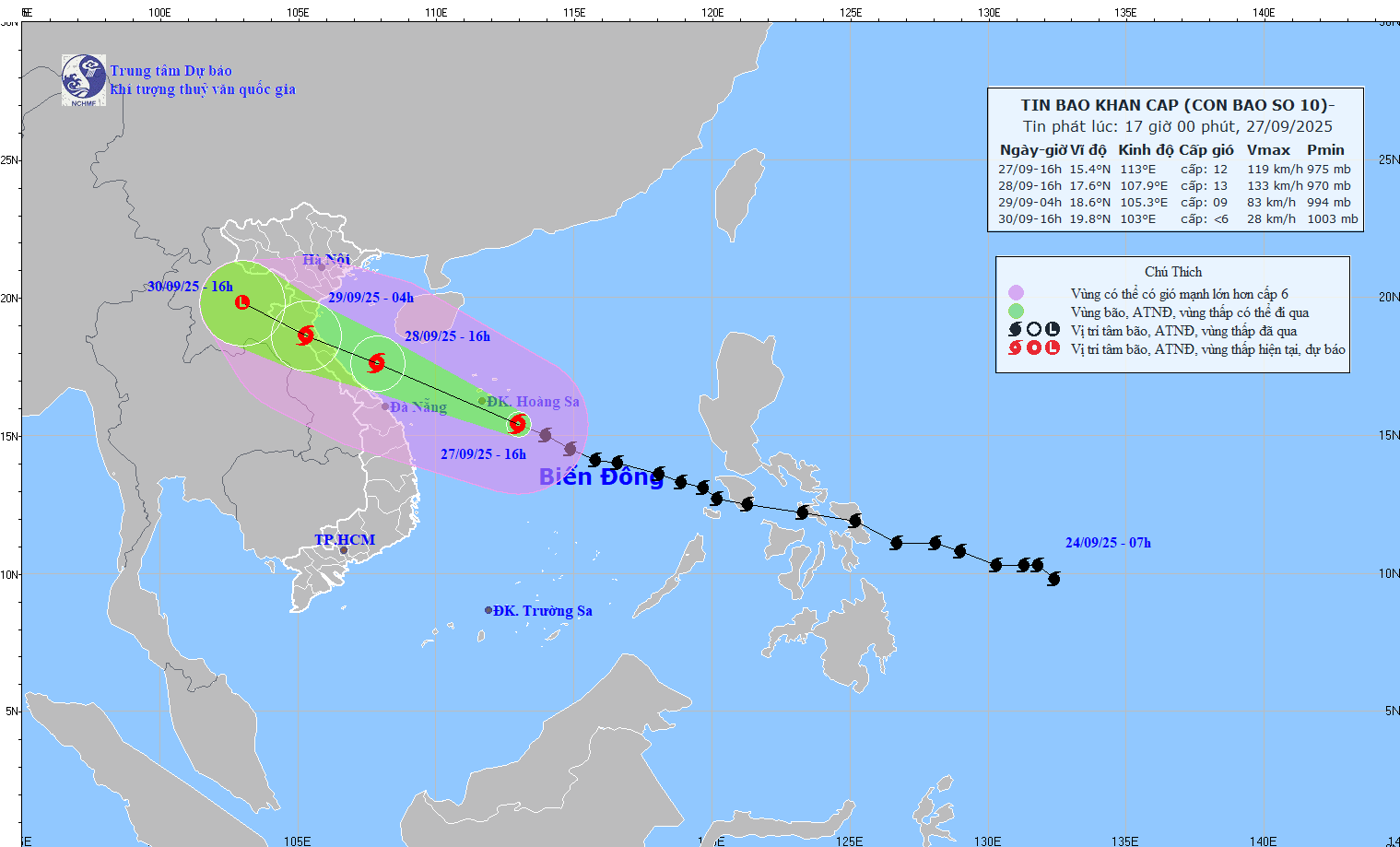This screenshot has width=1400, height=847.
Task: Click the Biển Đông sea label
Action: (600, 476)
